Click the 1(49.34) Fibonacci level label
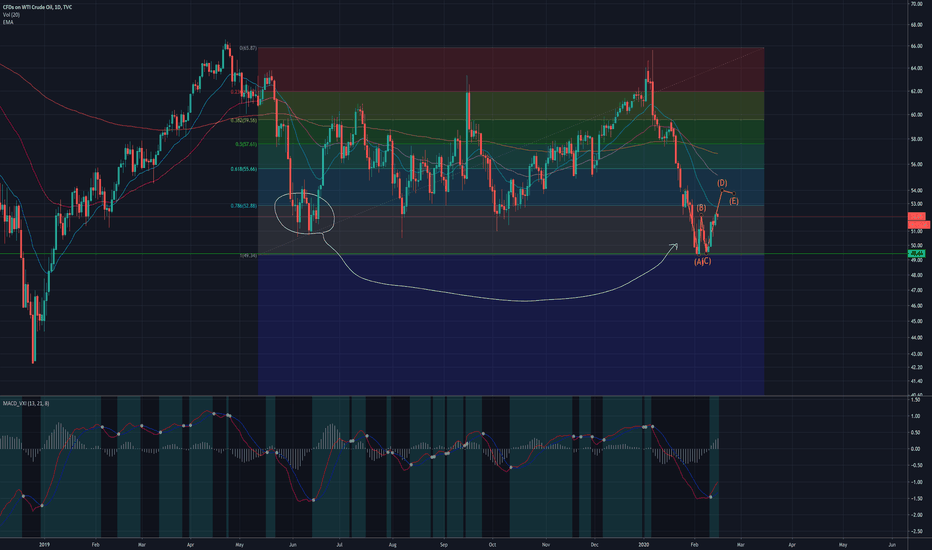Viewport: 932px width, 550px height. [248, 256]
